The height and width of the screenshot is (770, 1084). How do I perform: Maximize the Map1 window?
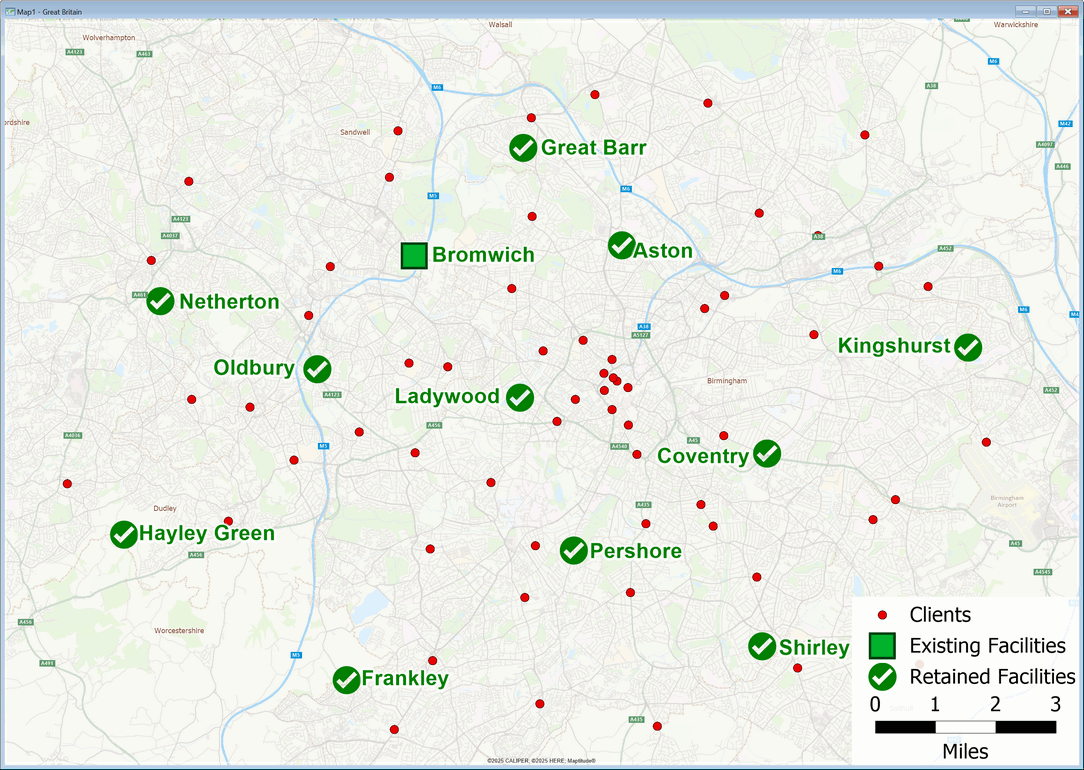click(1046, 11)
